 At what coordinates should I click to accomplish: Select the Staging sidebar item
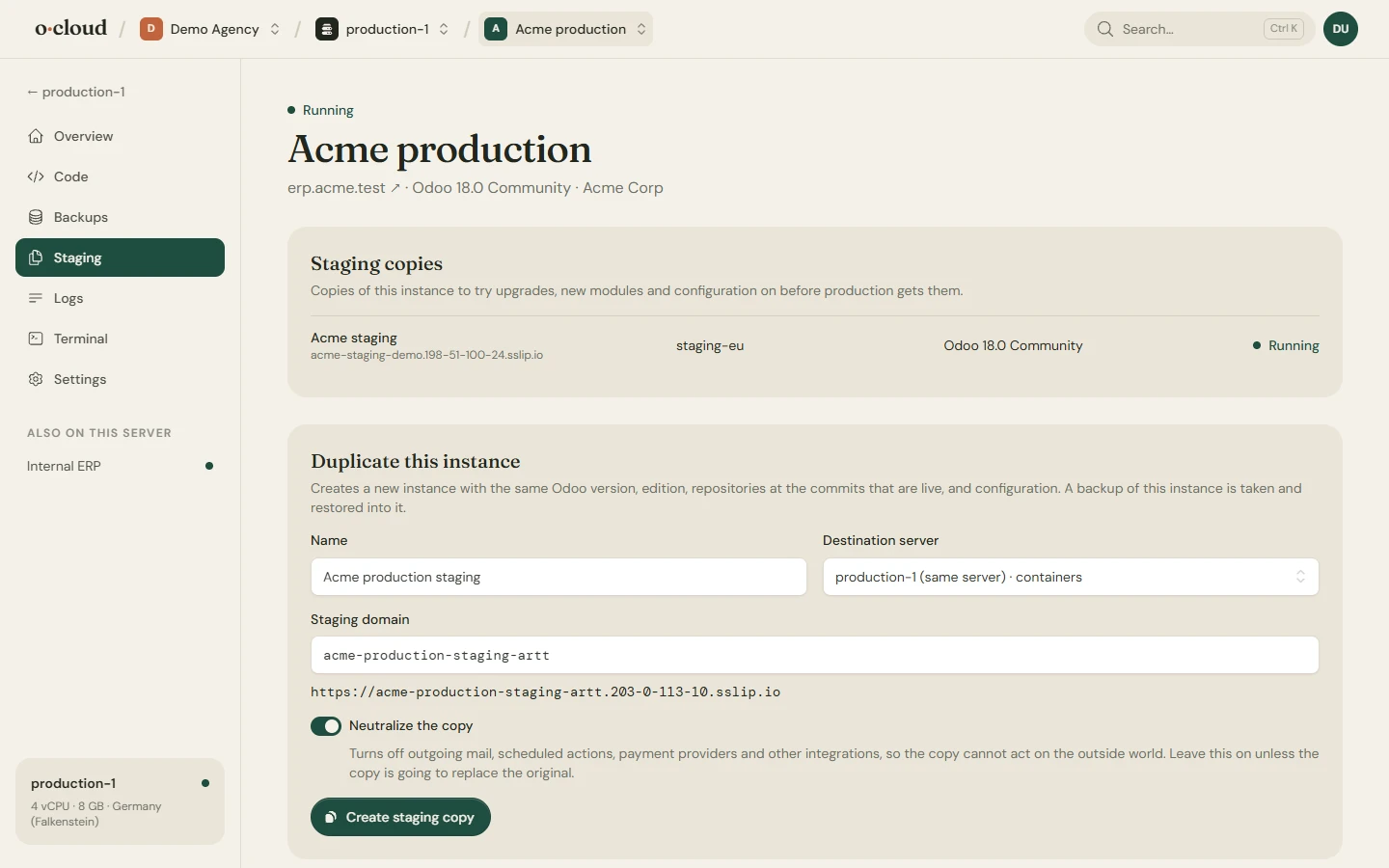(120, 258)
